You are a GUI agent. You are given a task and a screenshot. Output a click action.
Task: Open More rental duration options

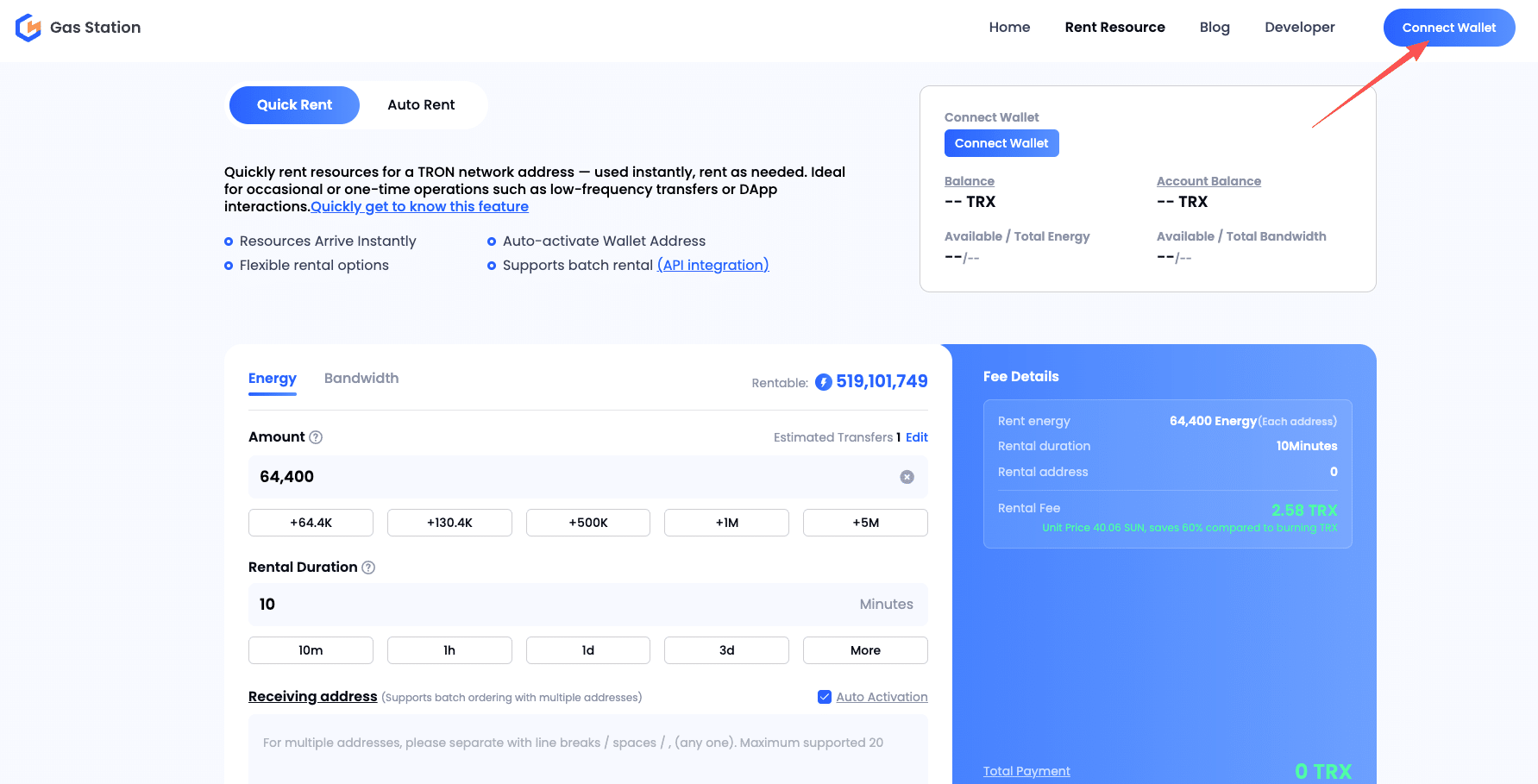865,650
